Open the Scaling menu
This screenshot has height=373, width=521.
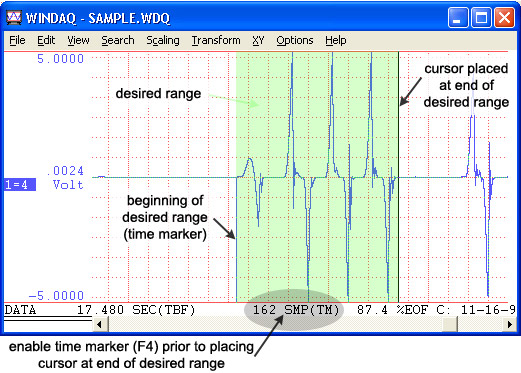163,40
